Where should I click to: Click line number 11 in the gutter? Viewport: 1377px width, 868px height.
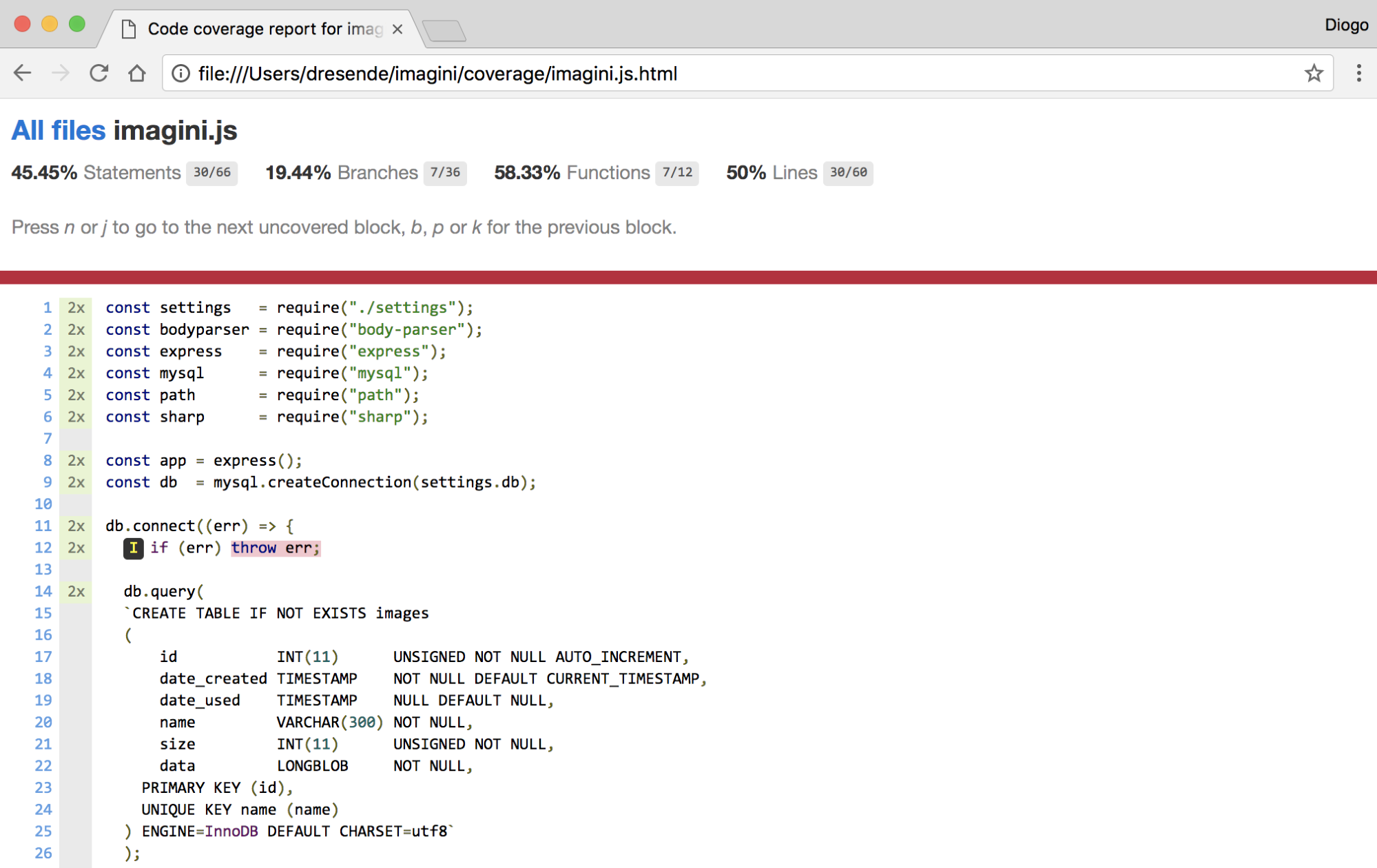tap(43, 526)
